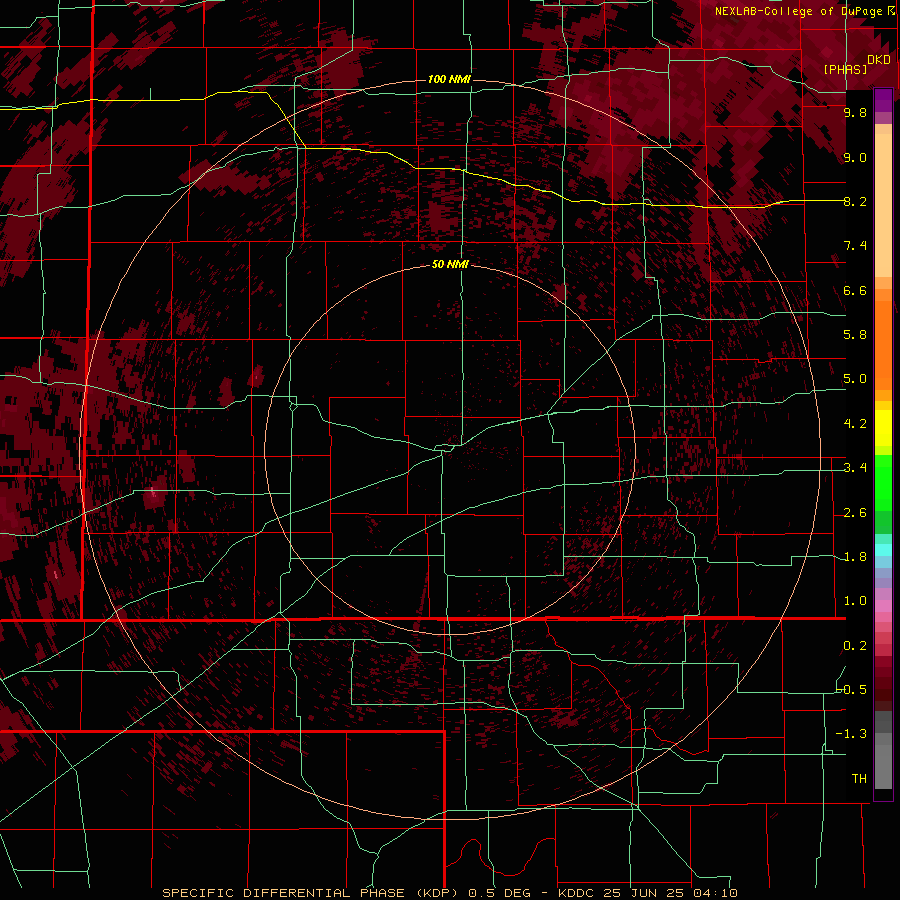Pick the cyan color bar segment
Image resolution: width=900 pixels, height=900 pixels.
[883, 550]
